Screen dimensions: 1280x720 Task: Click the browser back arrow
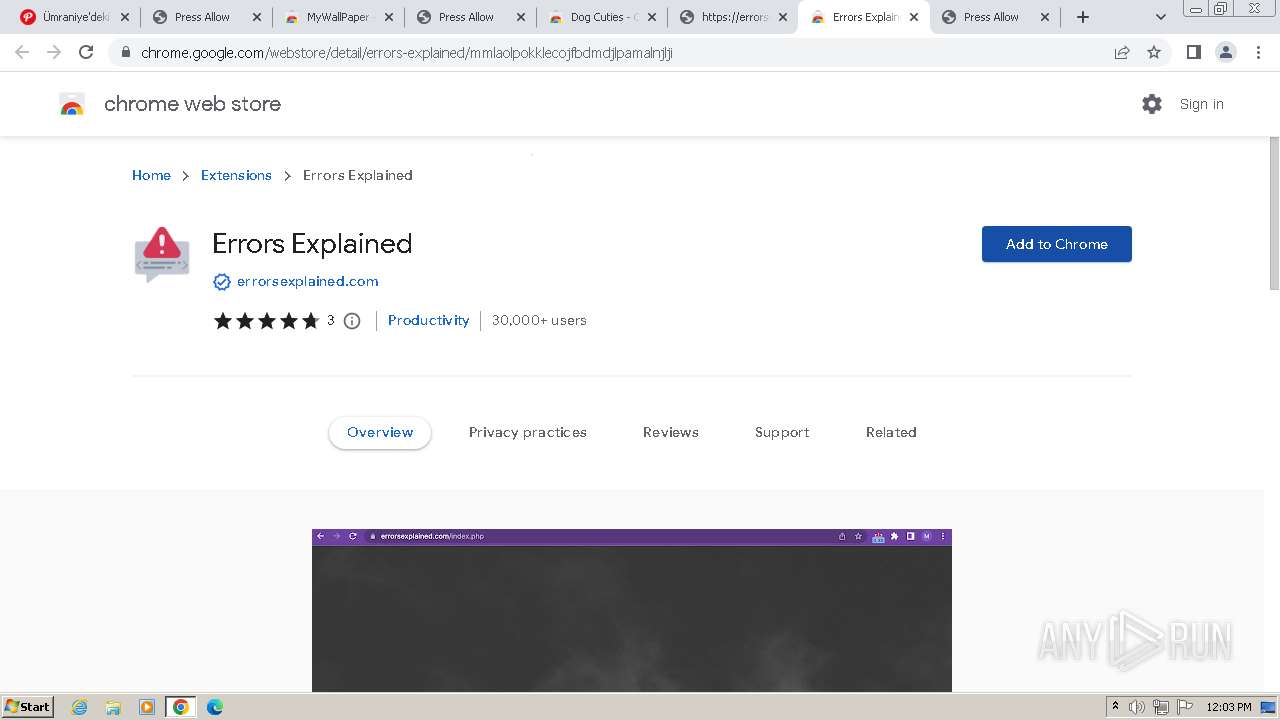pyautogui.click(x=22, y=52)
